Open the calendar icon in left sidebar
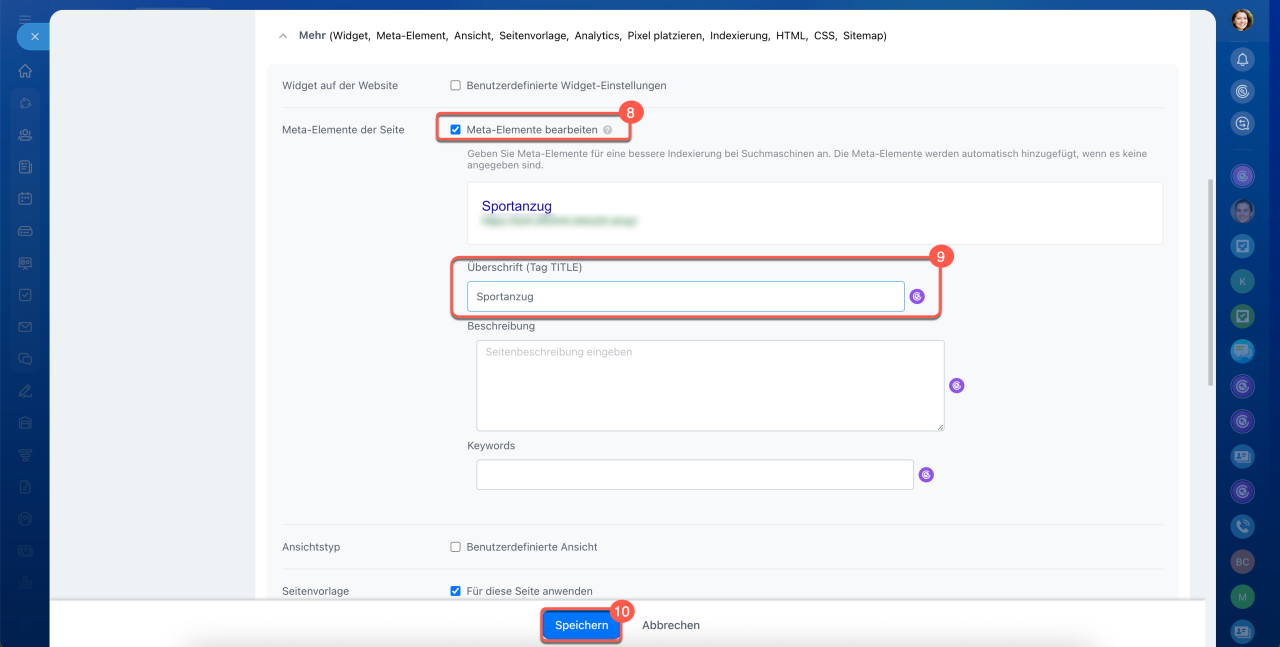Screen dimensions: 1280x647 (25, 199)
